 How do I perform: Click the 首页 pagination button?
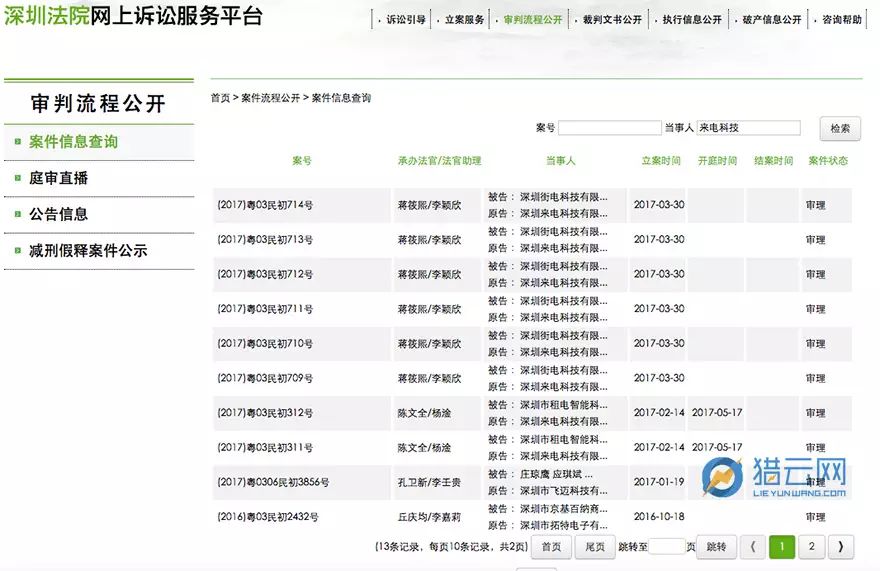[551, 547]
